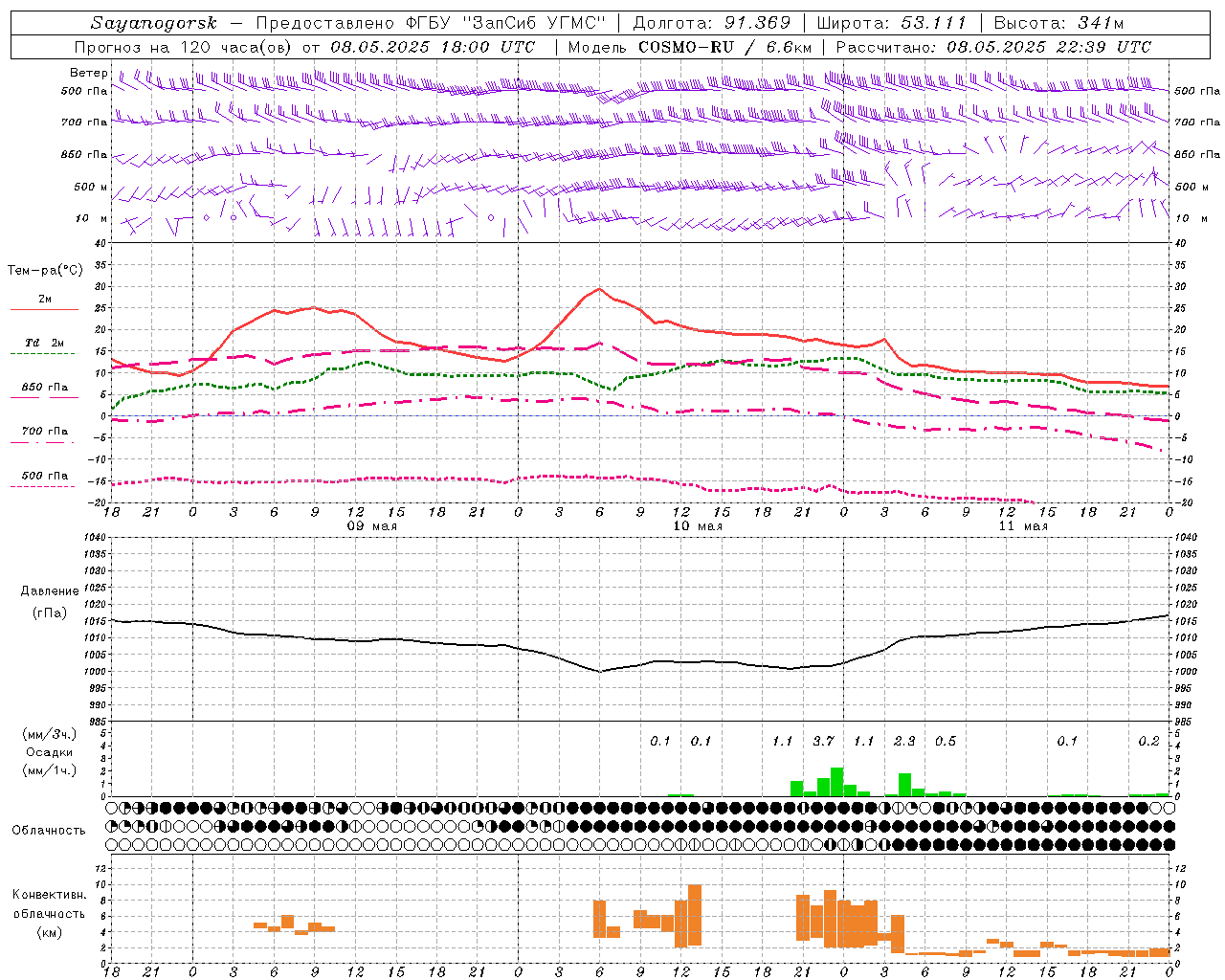Viewport: 1225px width, 980px height.
Task: Click the 'Долгота: 91.369' value
Action: click(x=712, y=23)
